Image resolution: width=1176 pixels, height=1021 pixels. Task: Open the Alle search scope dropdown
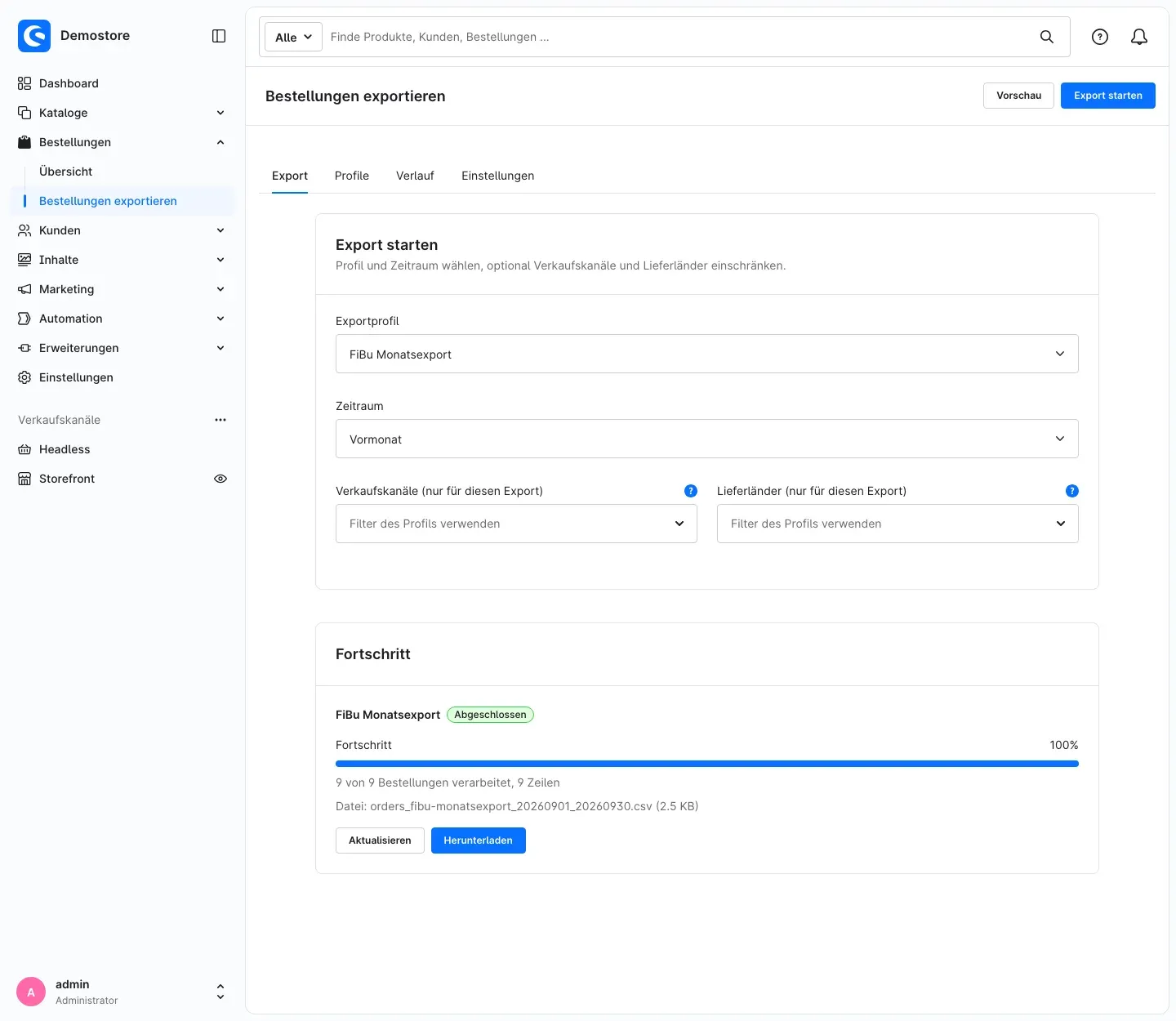click(293, 37)
